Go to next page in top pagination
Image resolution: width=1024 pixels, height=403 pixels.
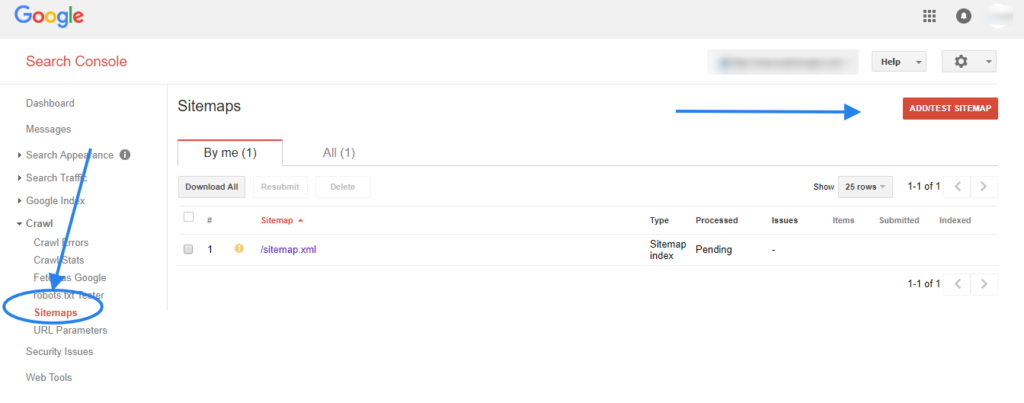click(984, 187)
